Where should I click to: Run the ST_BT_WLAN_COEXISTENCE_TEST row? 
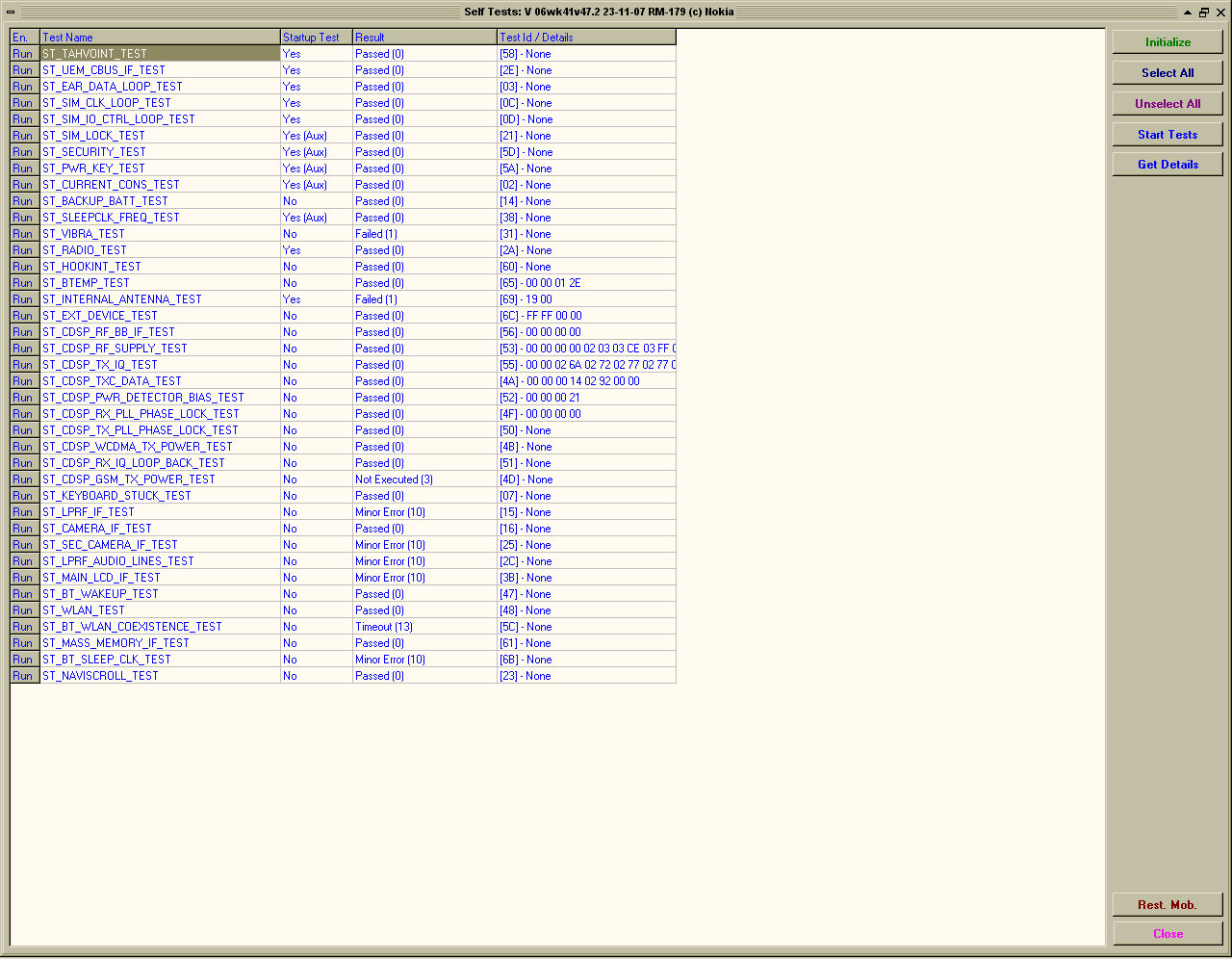23,627
